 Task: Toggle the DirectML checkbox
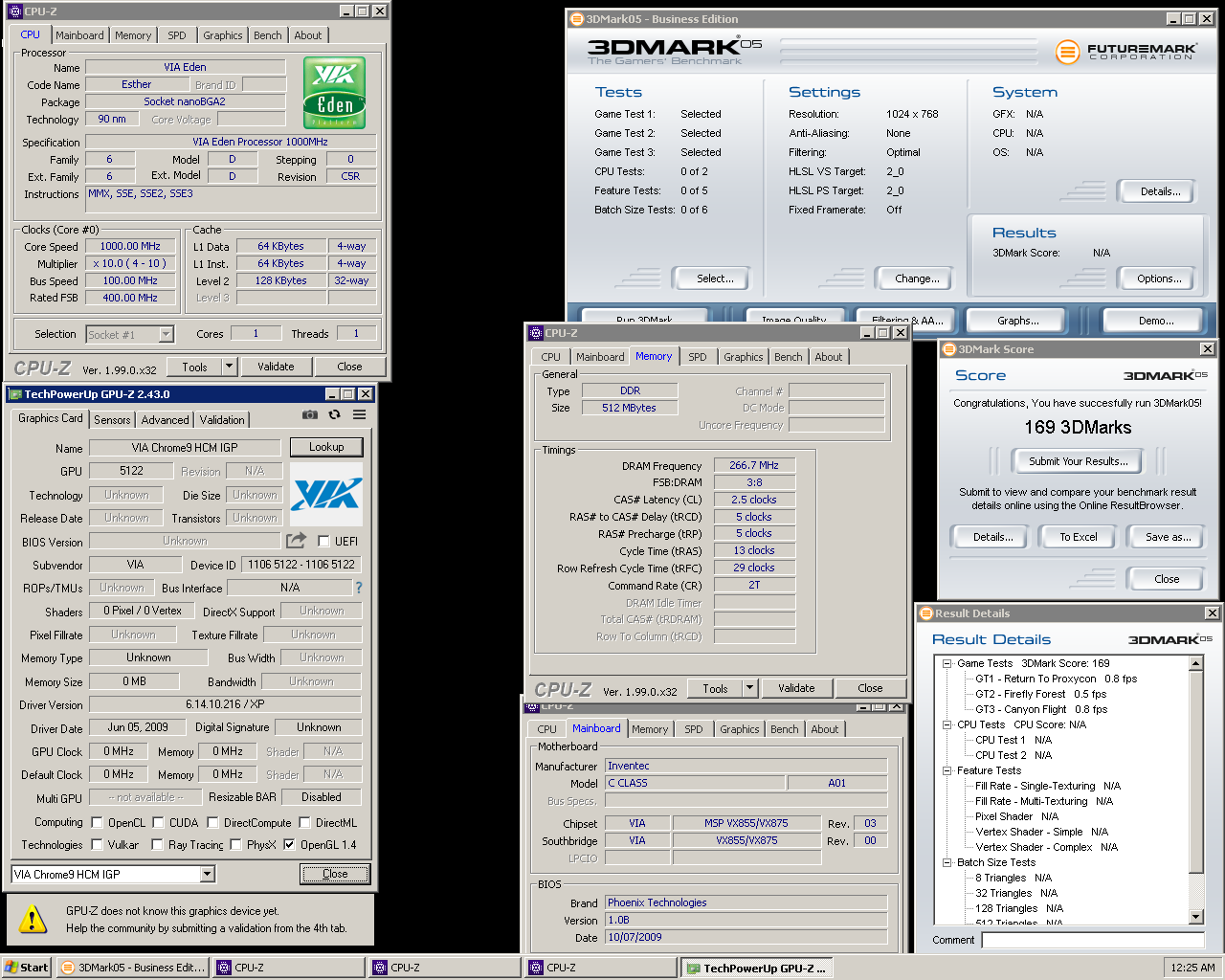pos(304,822)
